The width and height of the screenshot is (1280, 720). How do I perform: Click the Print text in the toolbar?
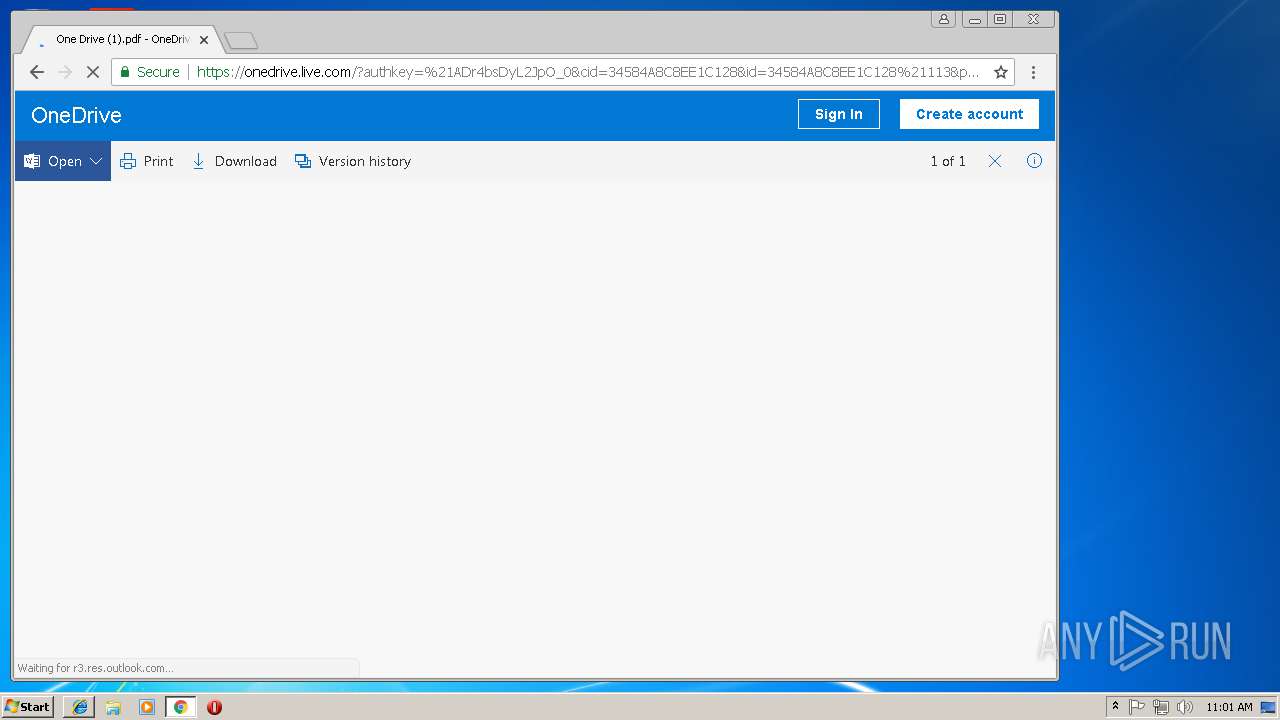tap(158, 161)
